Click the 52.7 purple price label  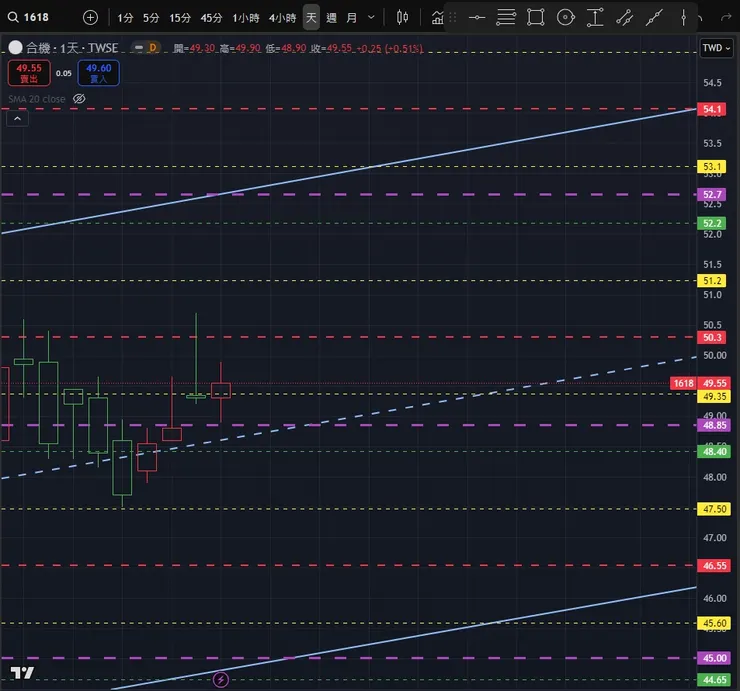pyautogui.click(x=712, y=194)
